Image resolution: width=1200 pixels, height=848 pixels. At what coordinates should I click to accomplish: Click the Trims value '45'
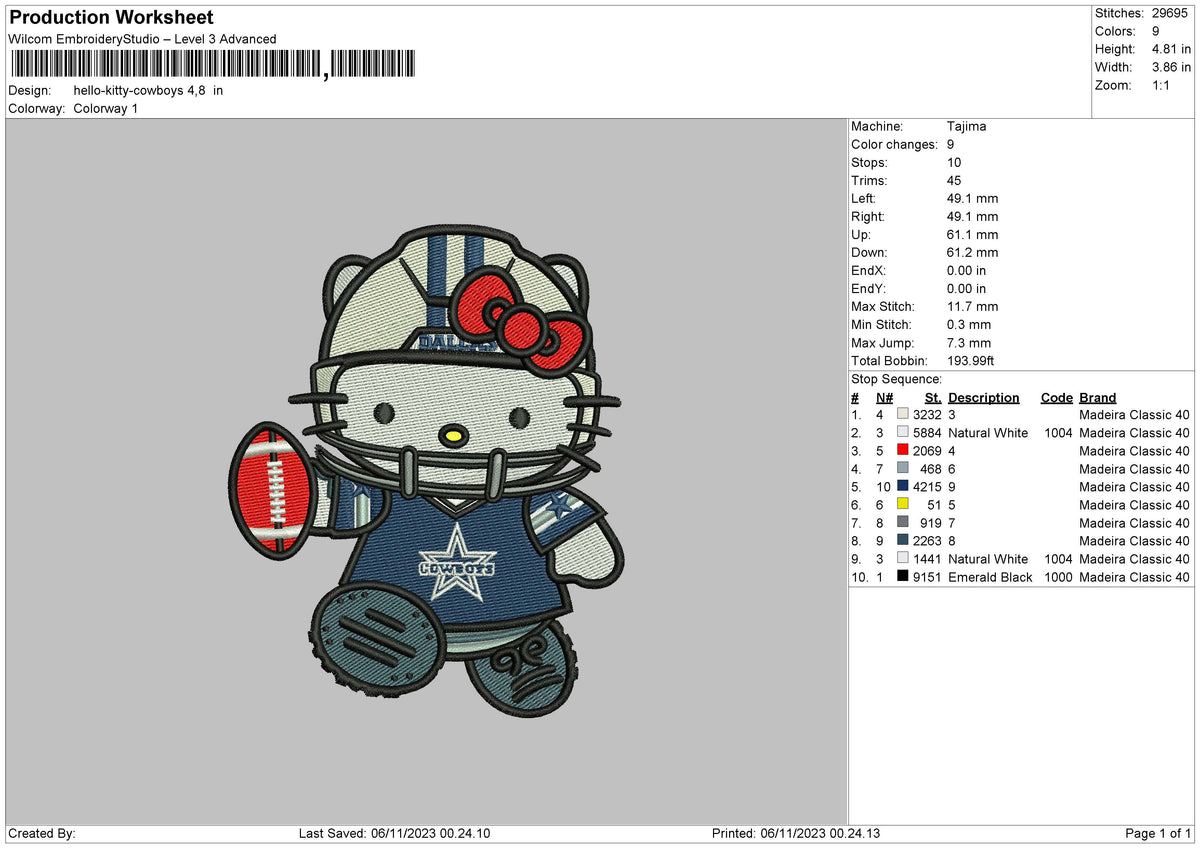[x=954, y=180]
